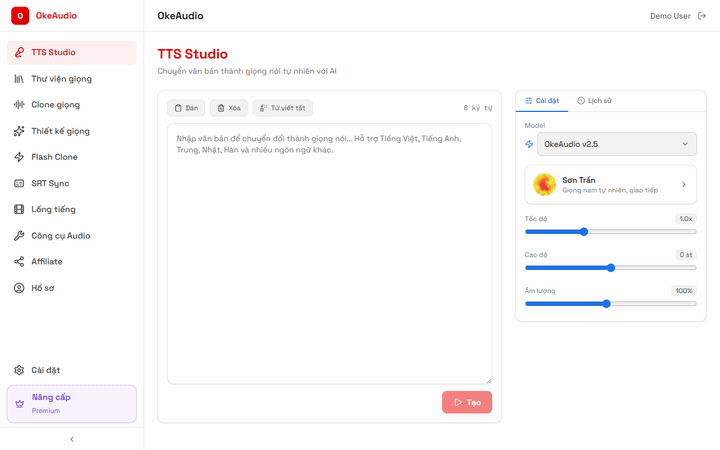Image resolution: width=720 pixels, height=450 pixels.
Task: Click the Thư viện giọng library icon
Action: [19, 79]
